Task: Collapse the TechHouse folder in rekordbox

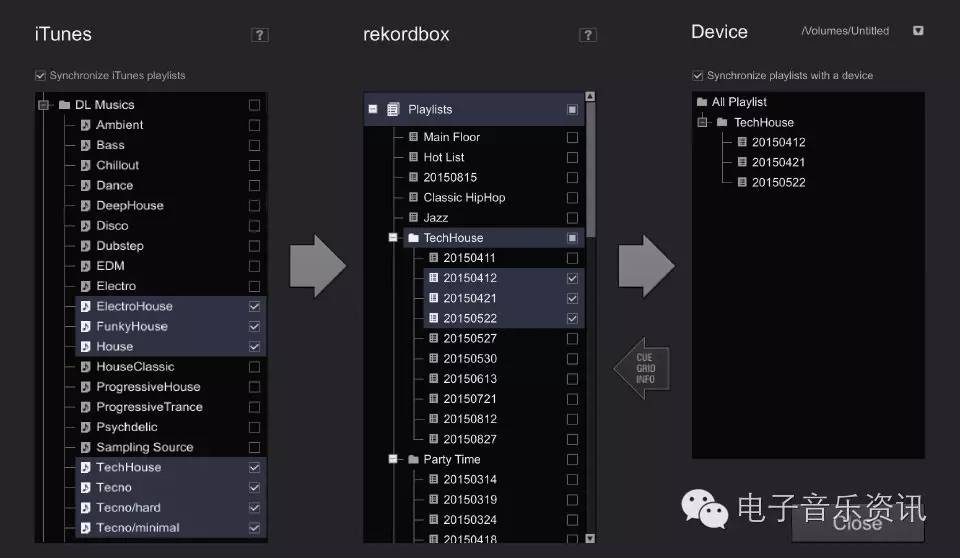Action: pyautogui.click(x=393, y=238)
